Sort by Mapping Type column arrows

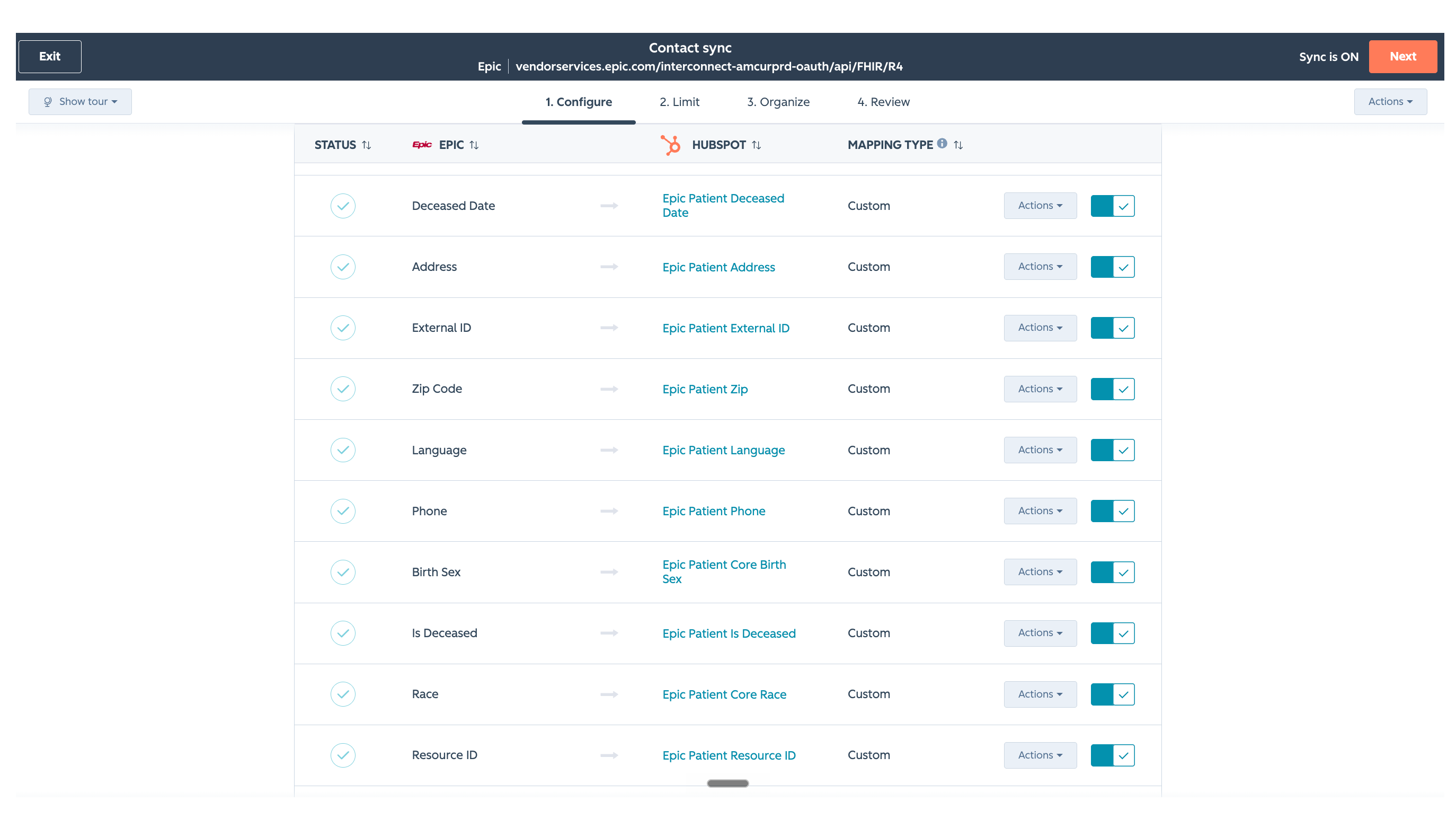(958, 145)
